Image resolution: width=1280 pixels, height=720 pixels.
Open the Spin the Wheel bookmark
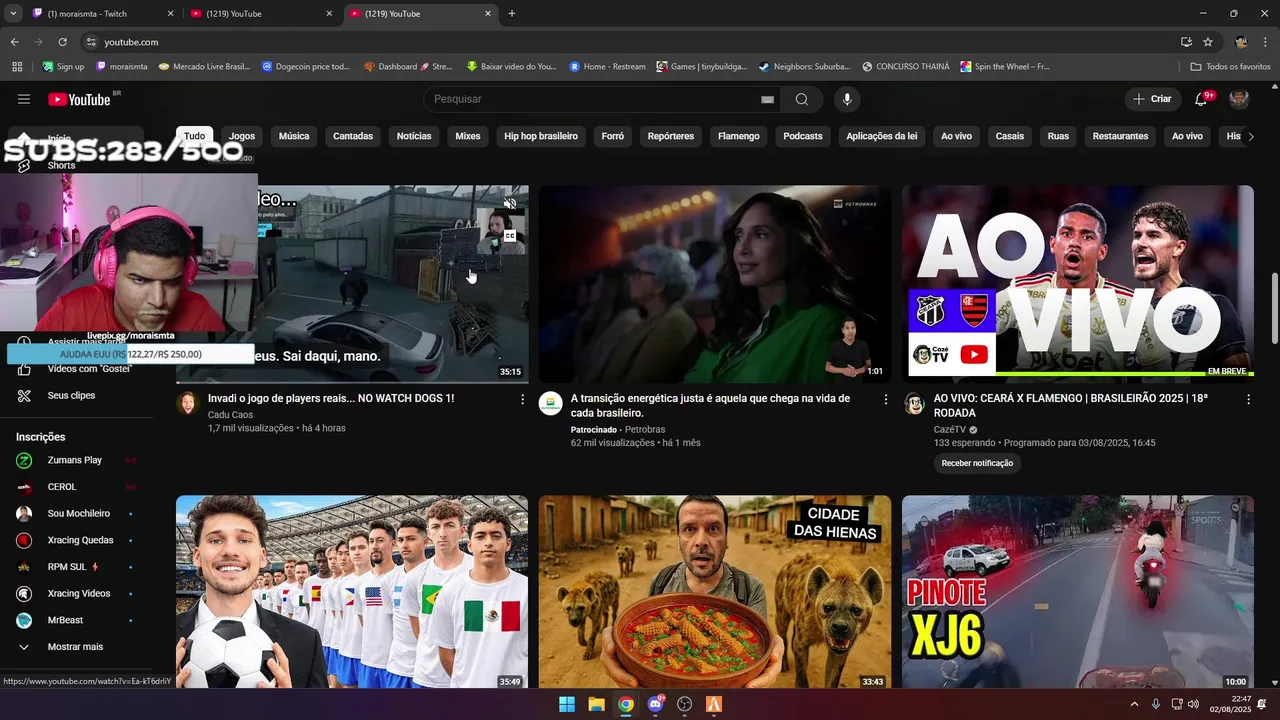(x=1005, y=67)
